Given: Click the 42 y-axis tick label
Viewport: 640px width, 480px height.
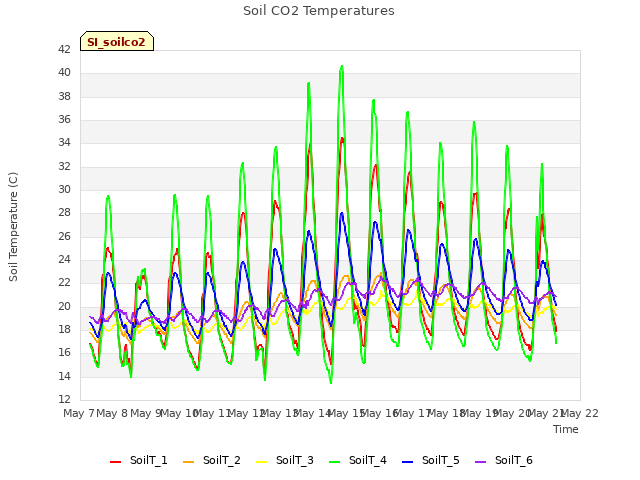Looking at the screenshot, I should [64, 49].
